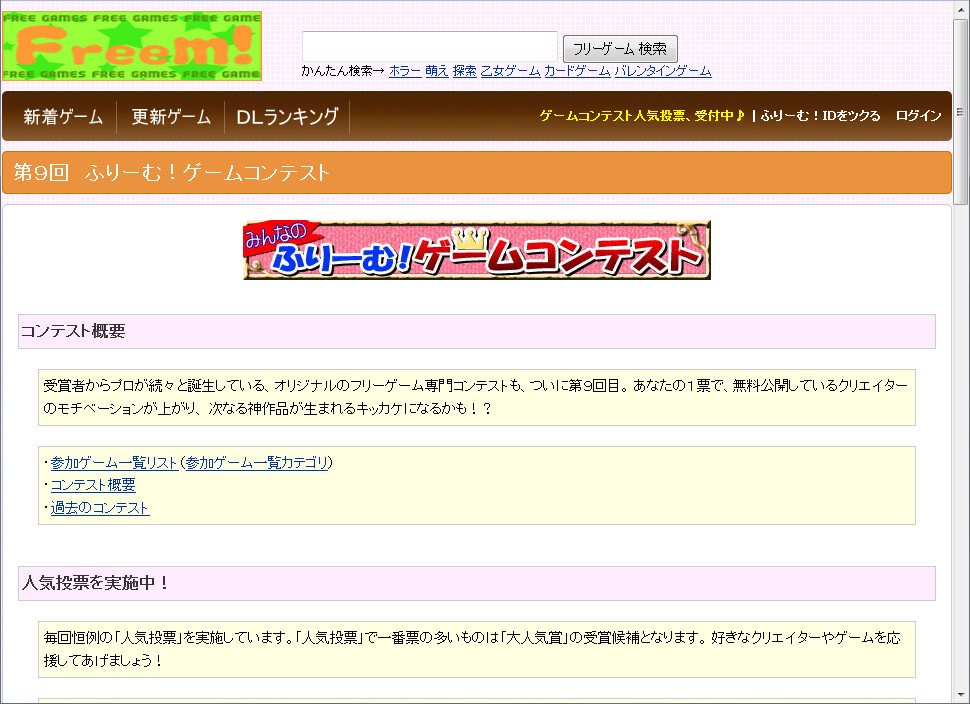This screenshot has height=704, width=970.
Task: Open 参加ゲーム一覧カテゴリ in parentheses
Action: [255, 463]
